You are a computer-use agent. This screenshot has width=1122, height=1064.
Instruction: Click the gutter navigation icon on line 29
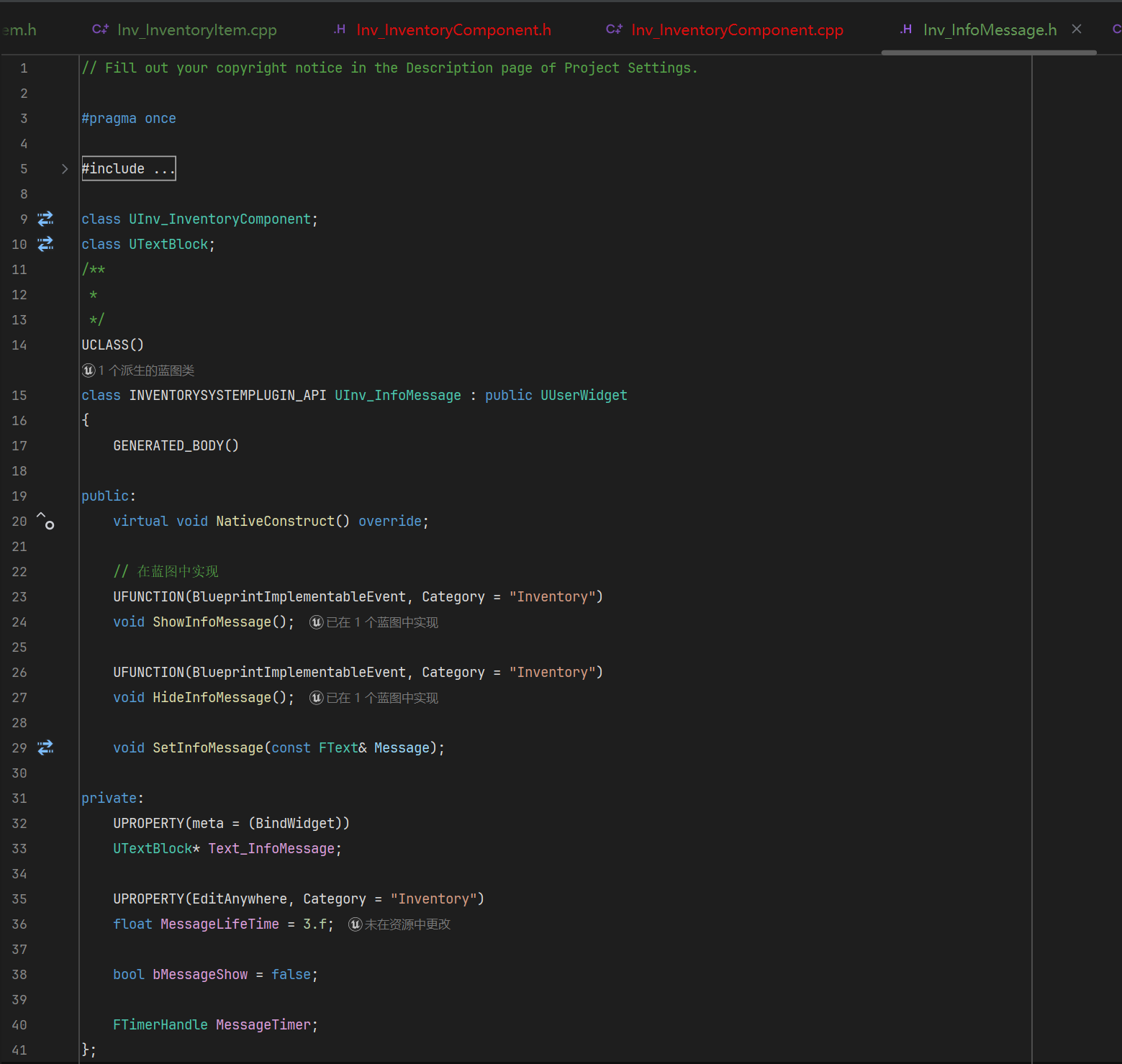45,747
